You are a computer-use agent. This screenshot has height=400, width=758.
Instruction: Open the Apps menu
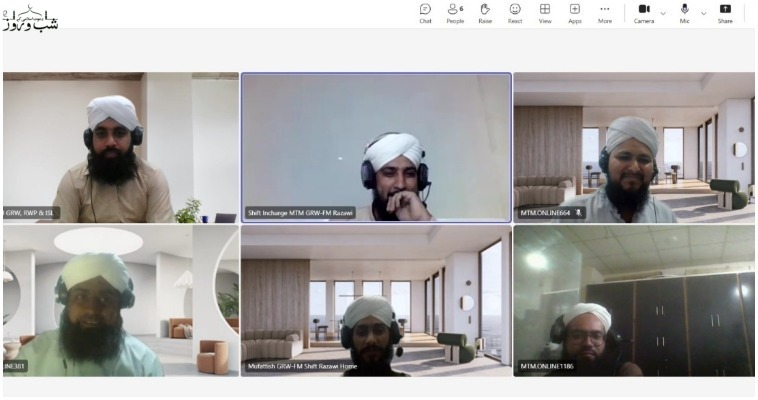(575, 12)
